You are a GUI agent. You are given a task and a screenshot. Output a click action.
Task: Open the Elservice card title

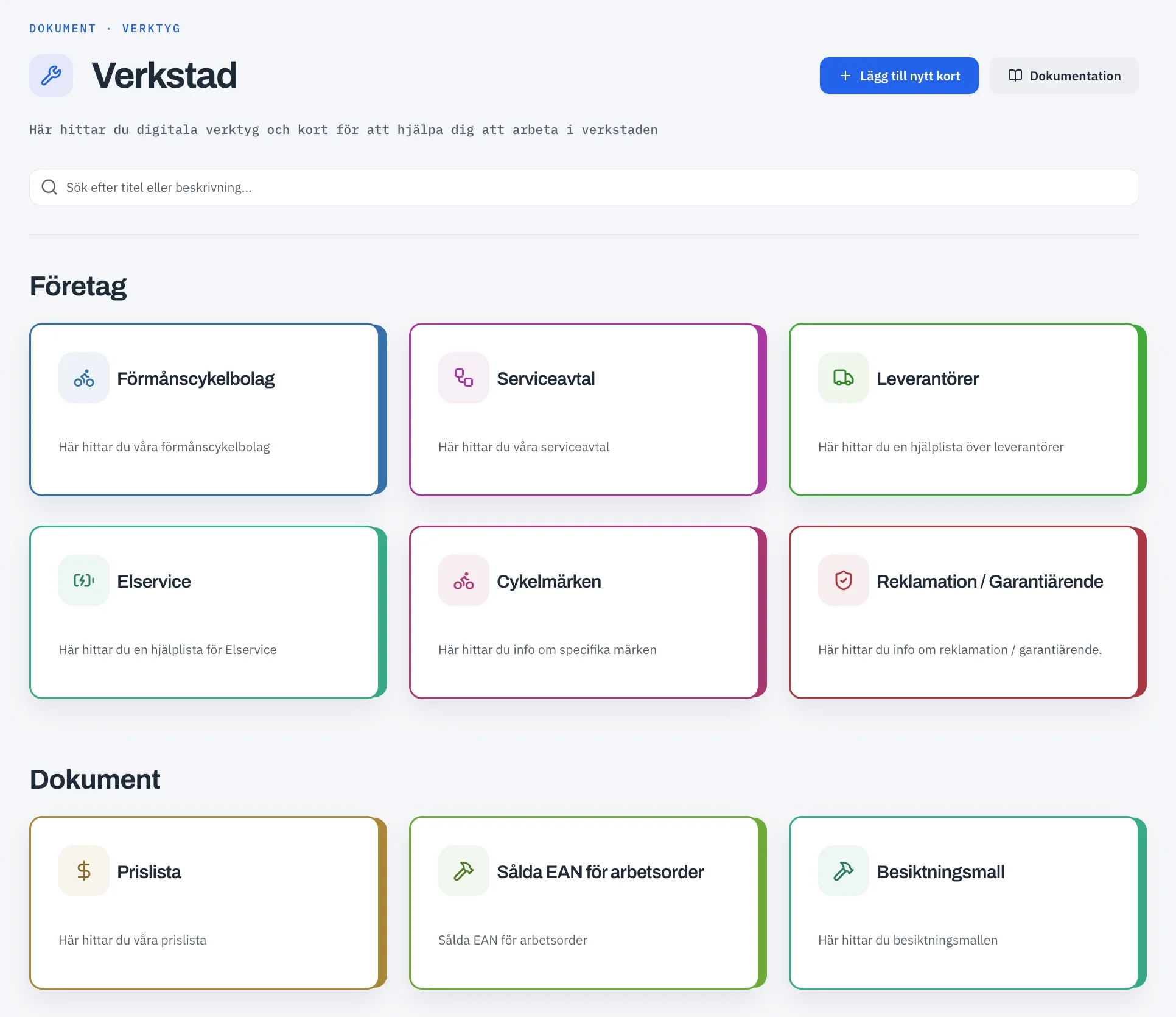[x=154, y=581]
